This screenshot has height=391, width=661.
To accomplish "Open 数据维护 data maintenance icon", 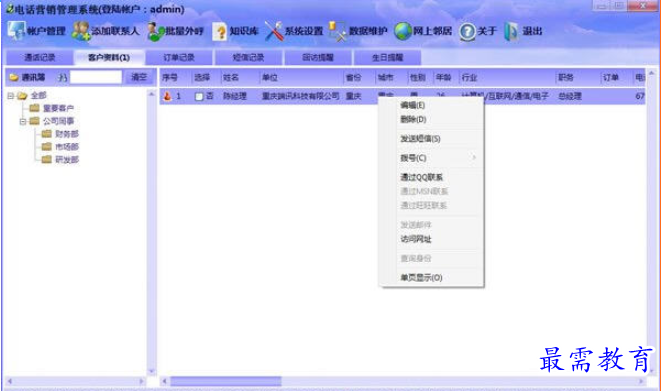I will [x=337, y=31].
